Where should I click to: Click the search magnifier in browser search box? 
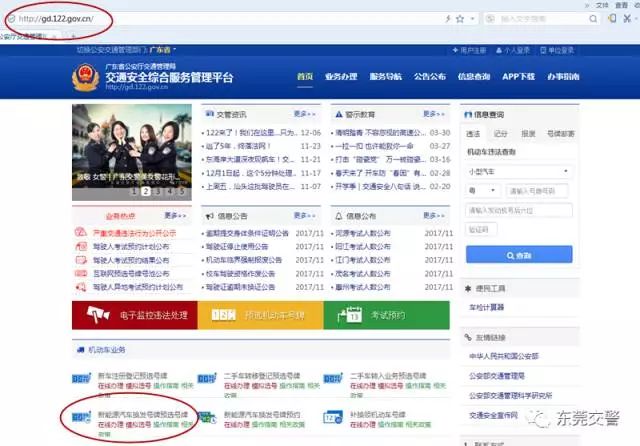(593, 19)
